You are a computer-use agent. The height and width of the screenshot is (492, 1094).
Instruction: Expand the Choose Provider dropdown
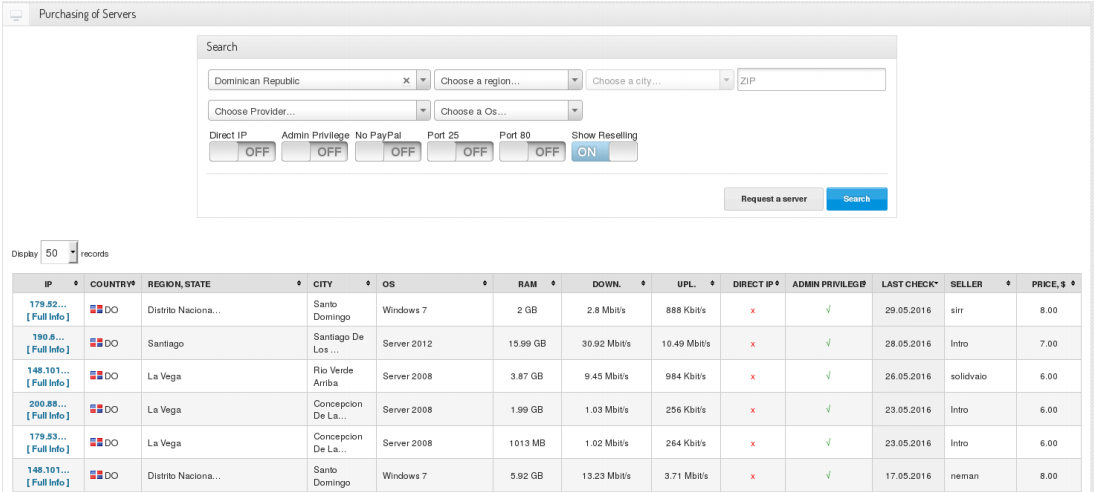click(x=319, y=111)
